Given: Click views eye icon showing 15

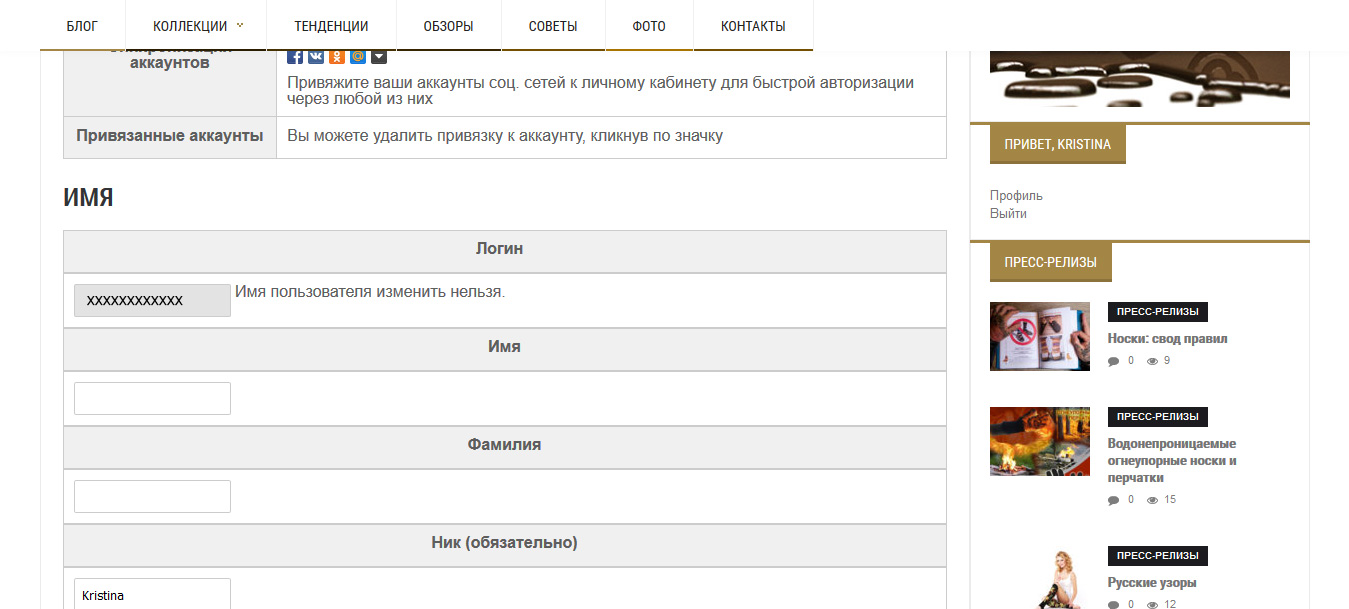Looking at the screenshot, I should [x=1152, y=500].
